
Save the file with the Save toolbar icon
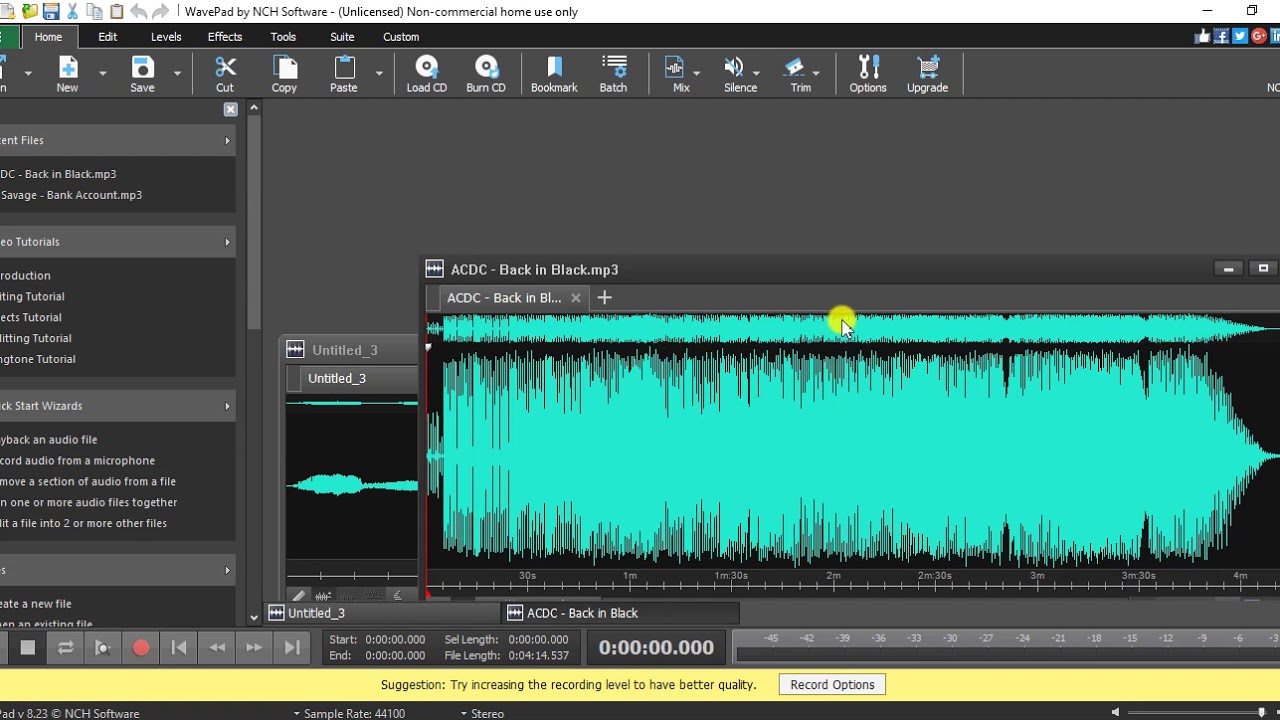(x=142, y=74)
